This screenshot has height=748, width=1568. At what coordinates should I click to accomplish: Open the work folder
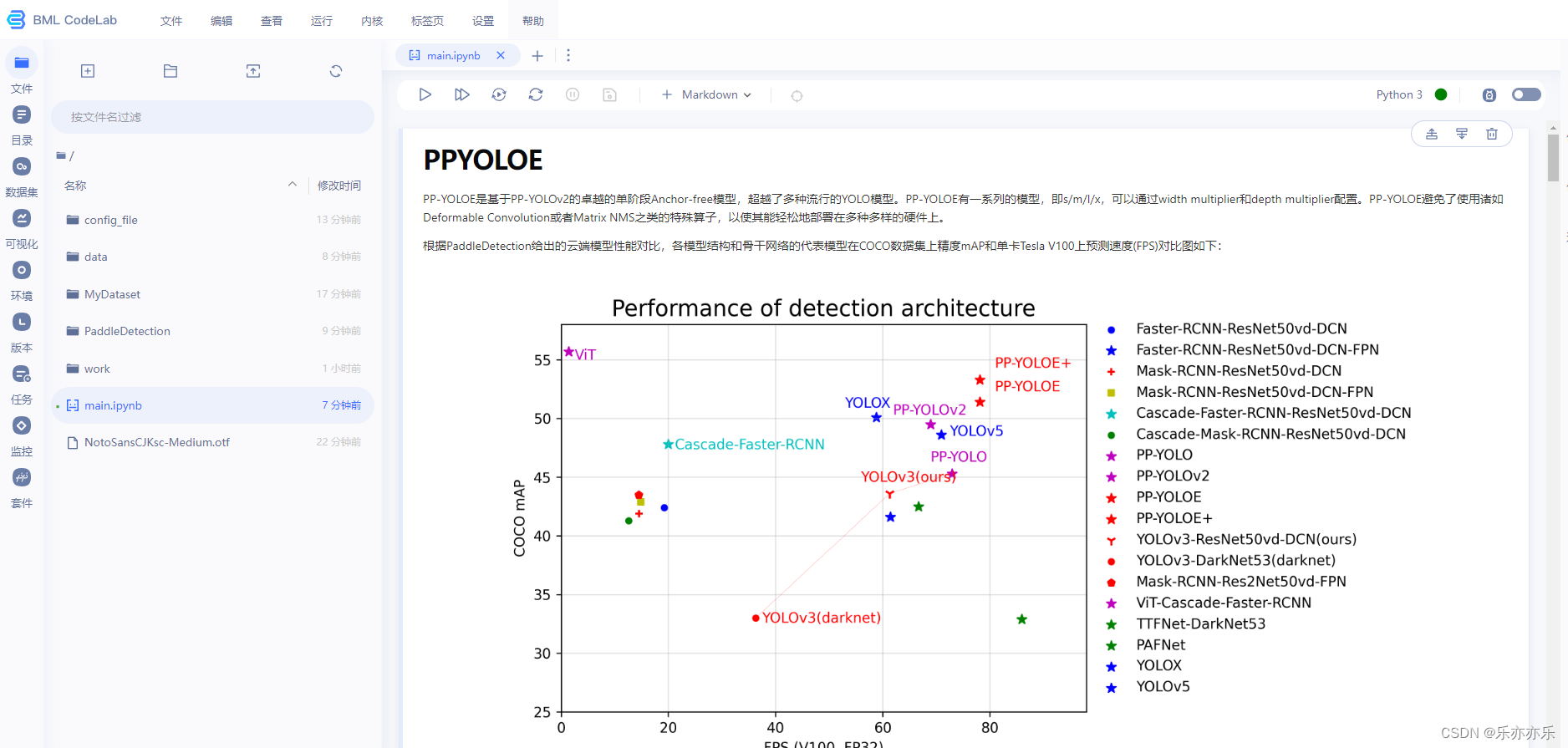click(x=212, y=369)
